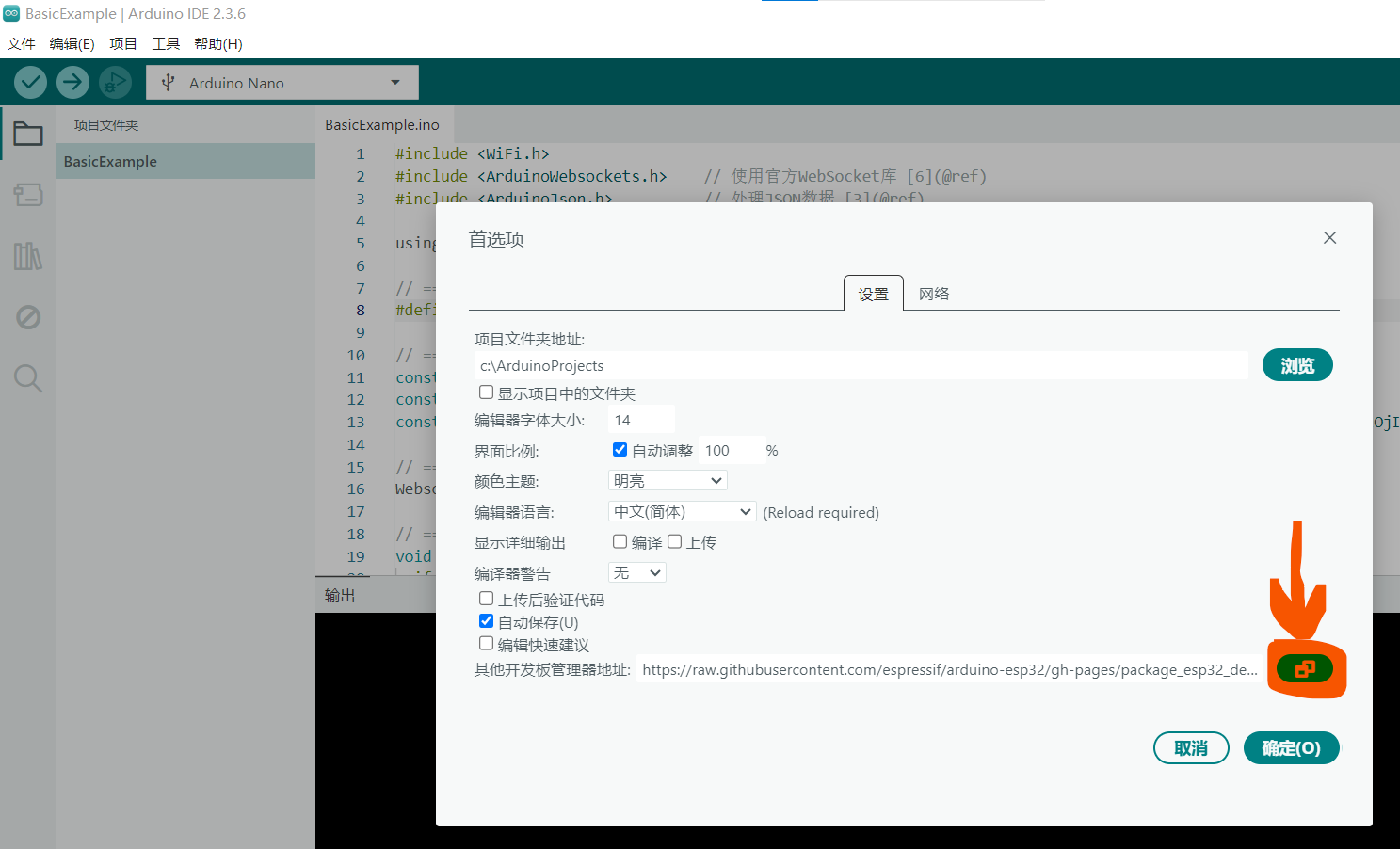The width and height of the screenshot is (1400, 849).
Task: Open the 工具 menu
Action: pos(166,44)
